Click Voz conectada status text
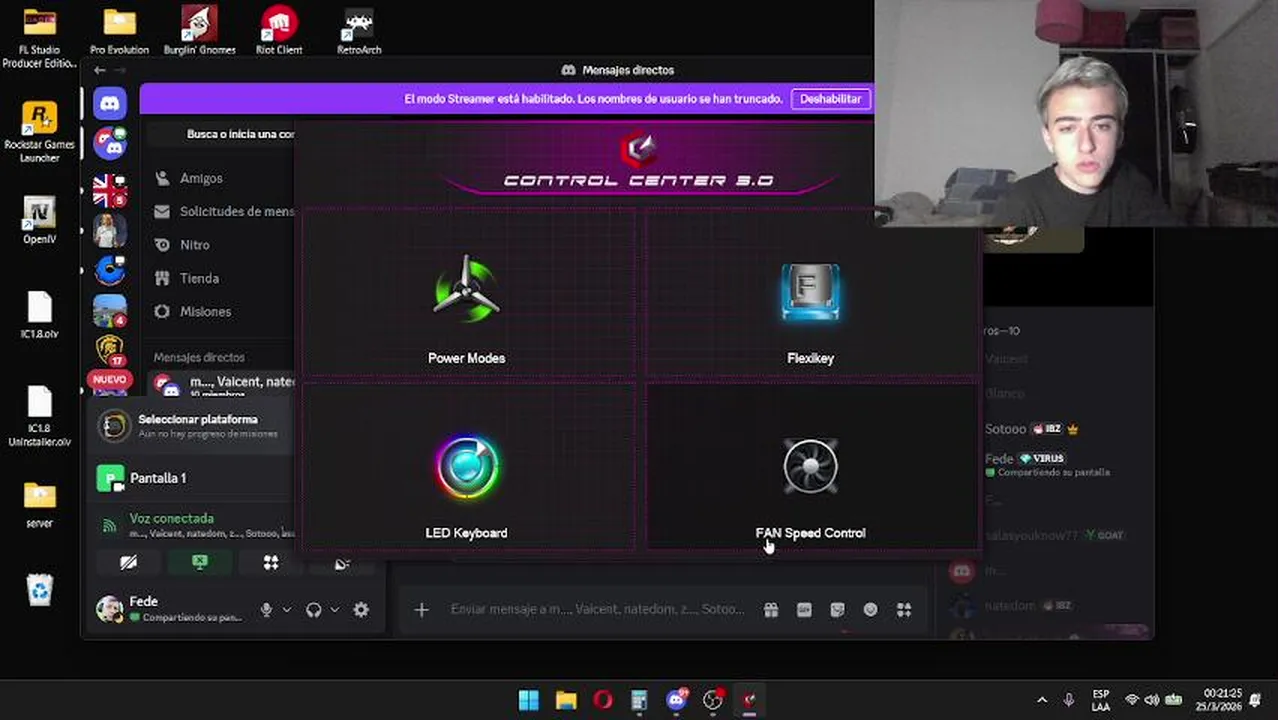 (x=171, y=518)
